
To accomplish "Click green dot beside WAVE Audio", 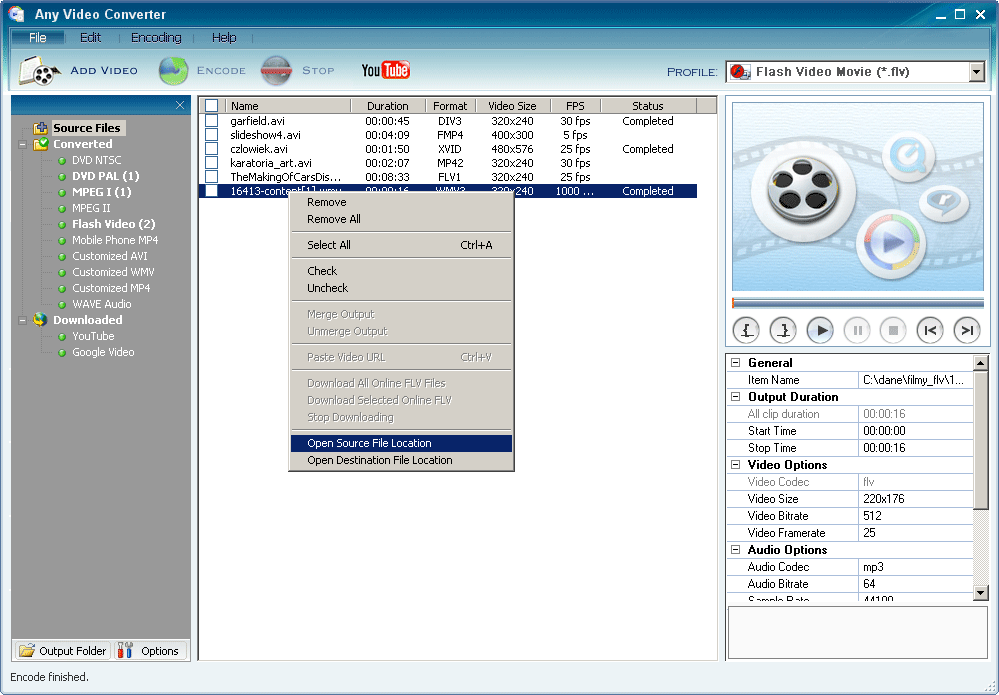I will 62,305.
